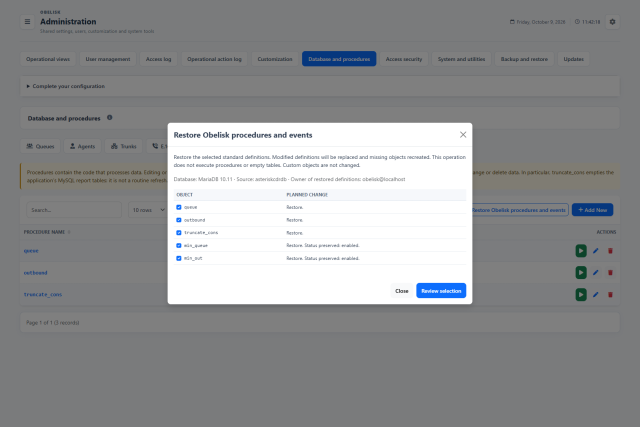The height and width of the screenshot is (427, 640).
Task: Run the truncate_cons procedure
Action: pyautogui.click(x=581, y=294)
